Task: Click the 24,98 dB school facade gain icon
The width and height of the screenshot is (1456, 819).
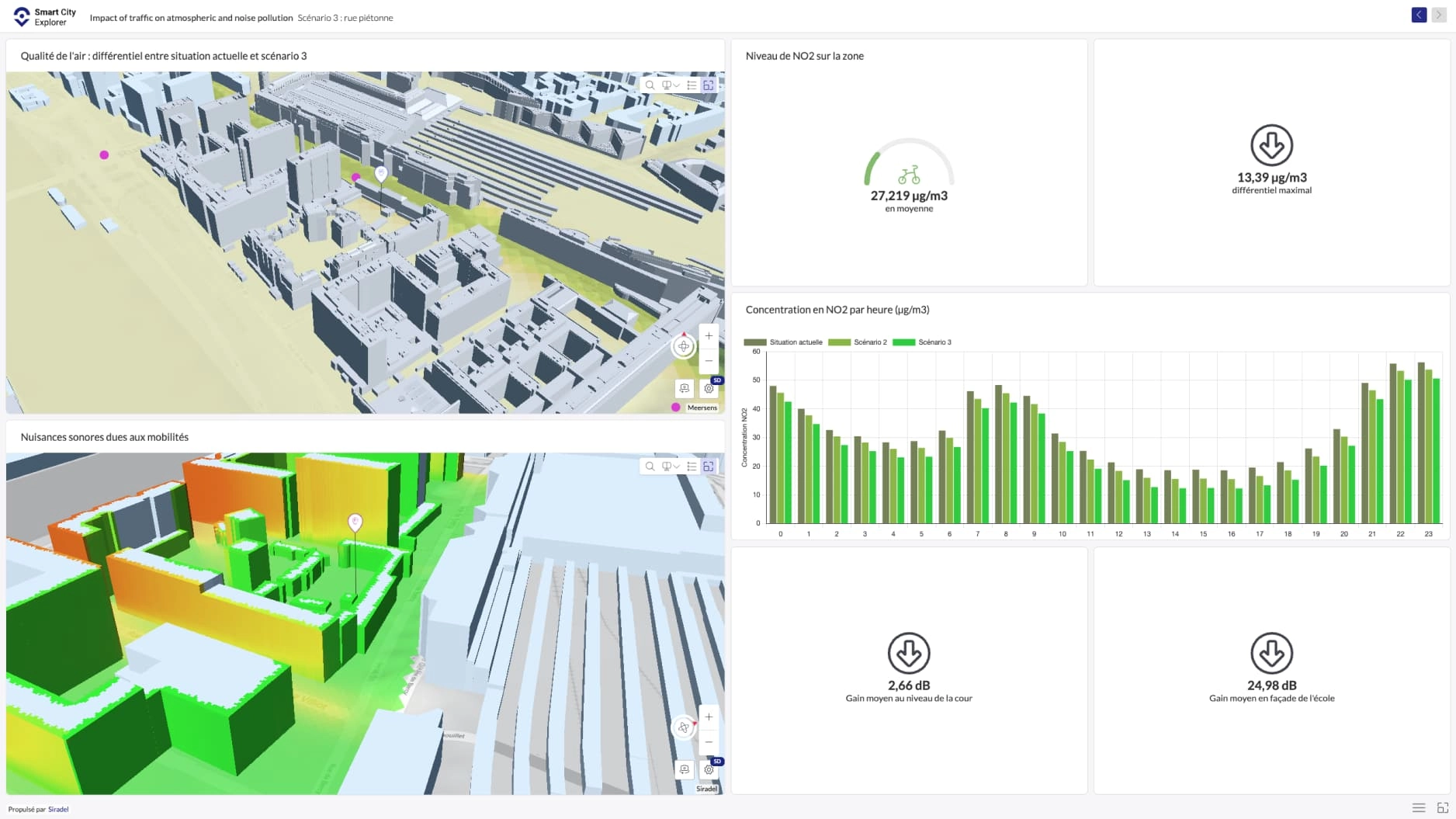Action: (x=1271, y=653)
